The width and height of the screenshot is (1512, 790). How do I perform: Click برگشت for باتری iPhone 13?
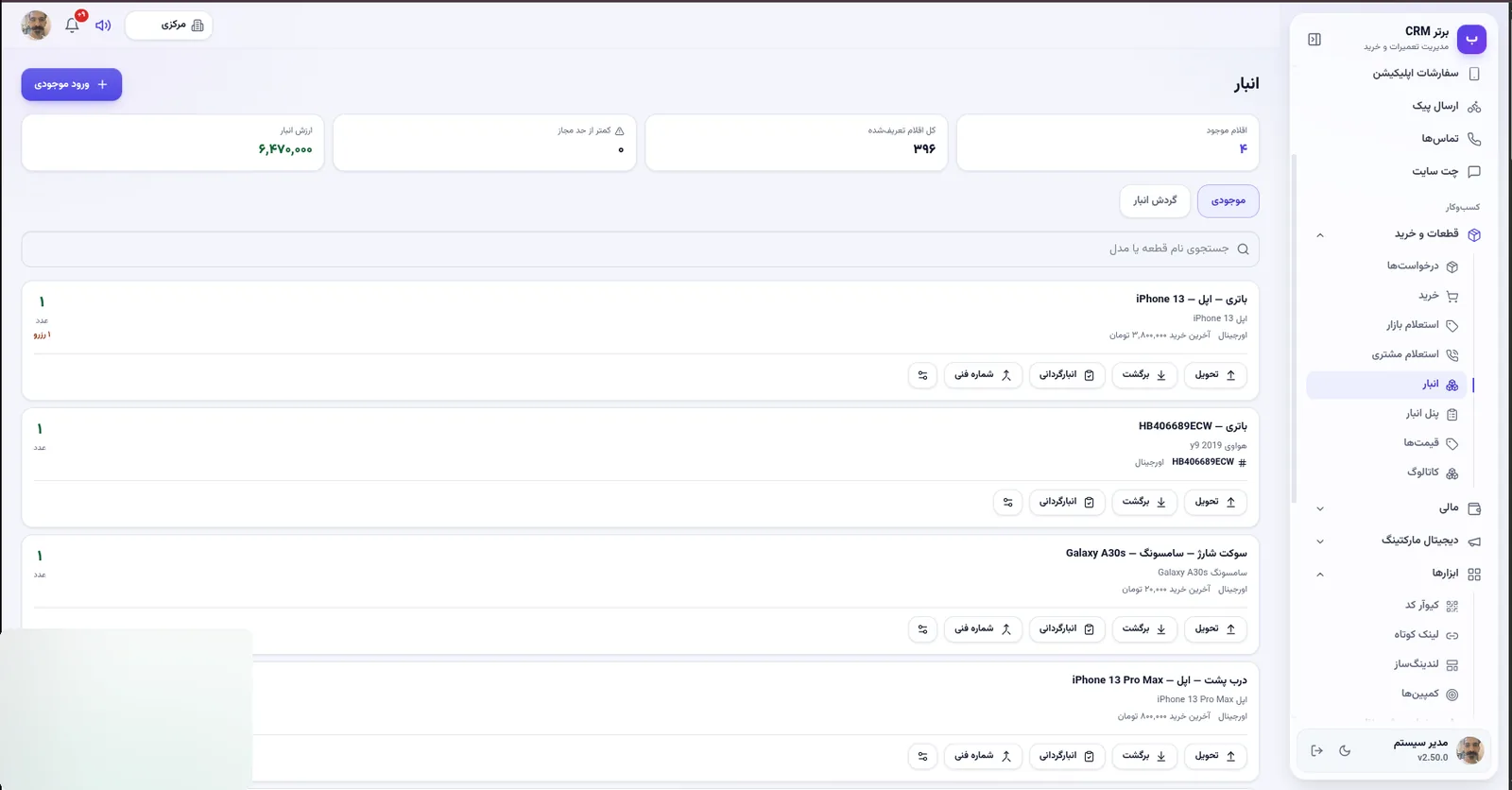click(1144, 375)
